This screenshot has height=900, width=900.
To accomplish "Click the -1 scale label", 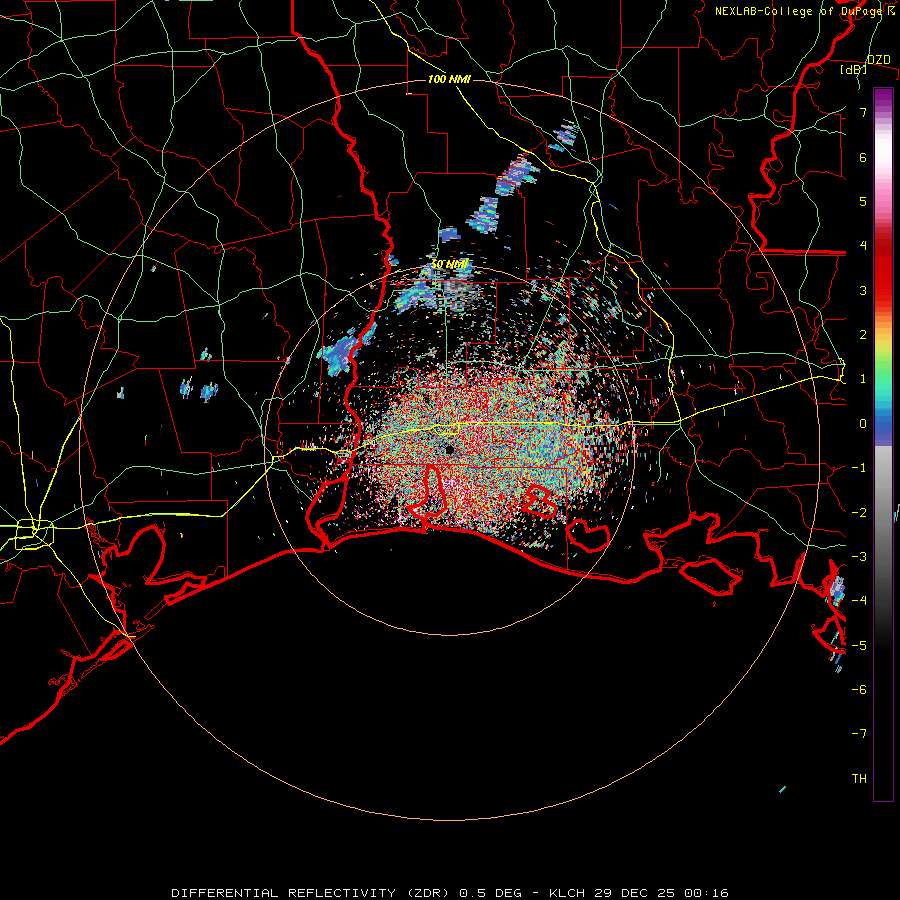I will 859,468.
